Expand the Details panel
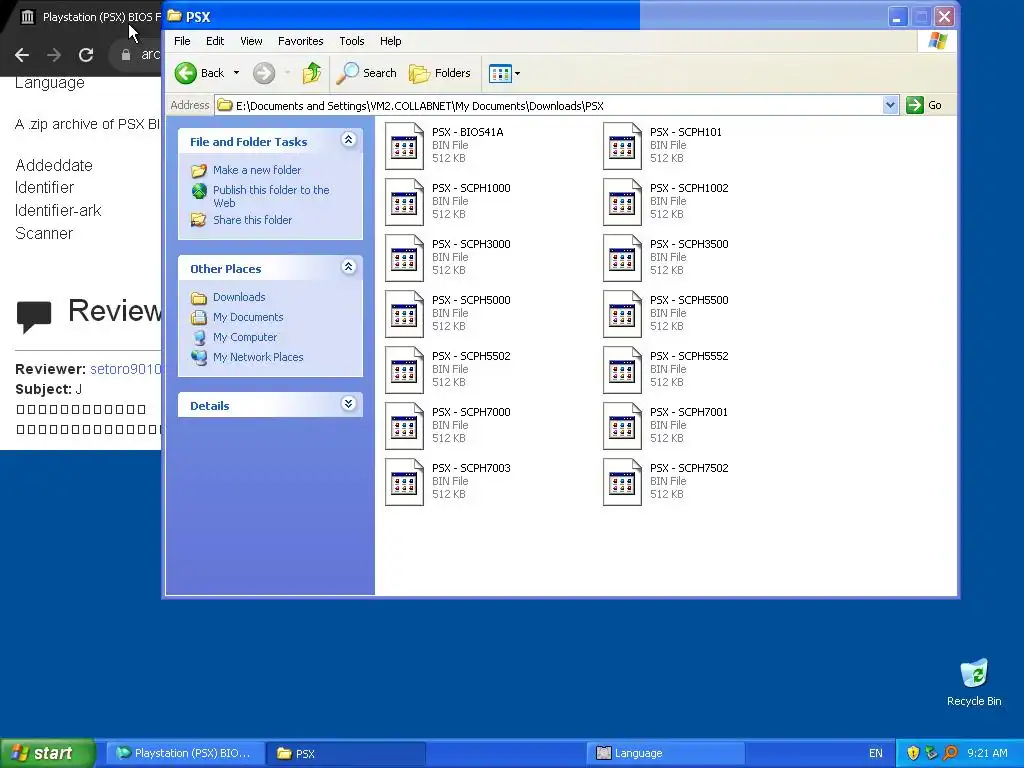The image size is (1024, 768). (x=348, y=404)
